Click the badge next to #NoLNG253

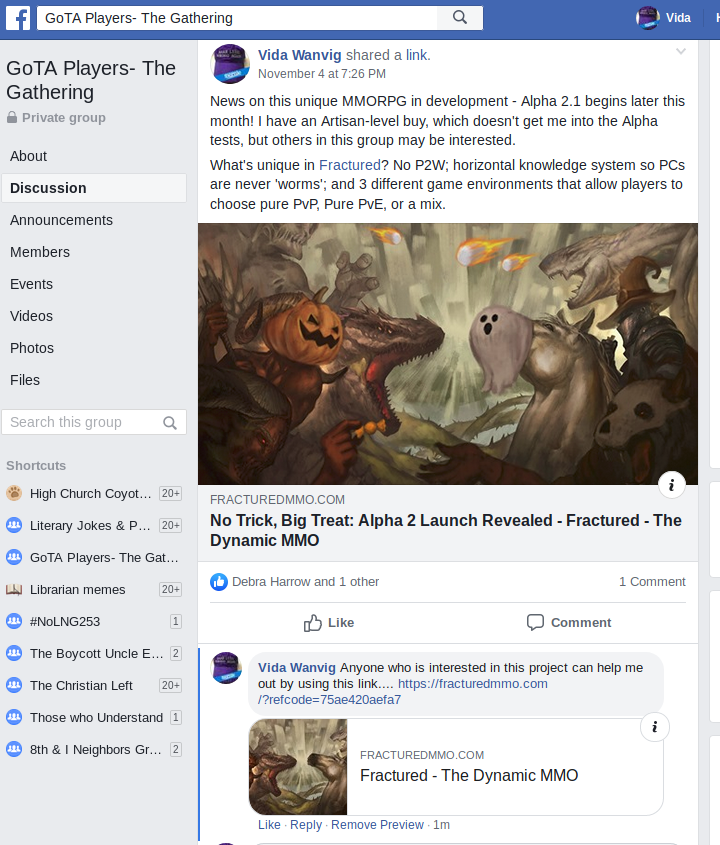coord(176,621)
